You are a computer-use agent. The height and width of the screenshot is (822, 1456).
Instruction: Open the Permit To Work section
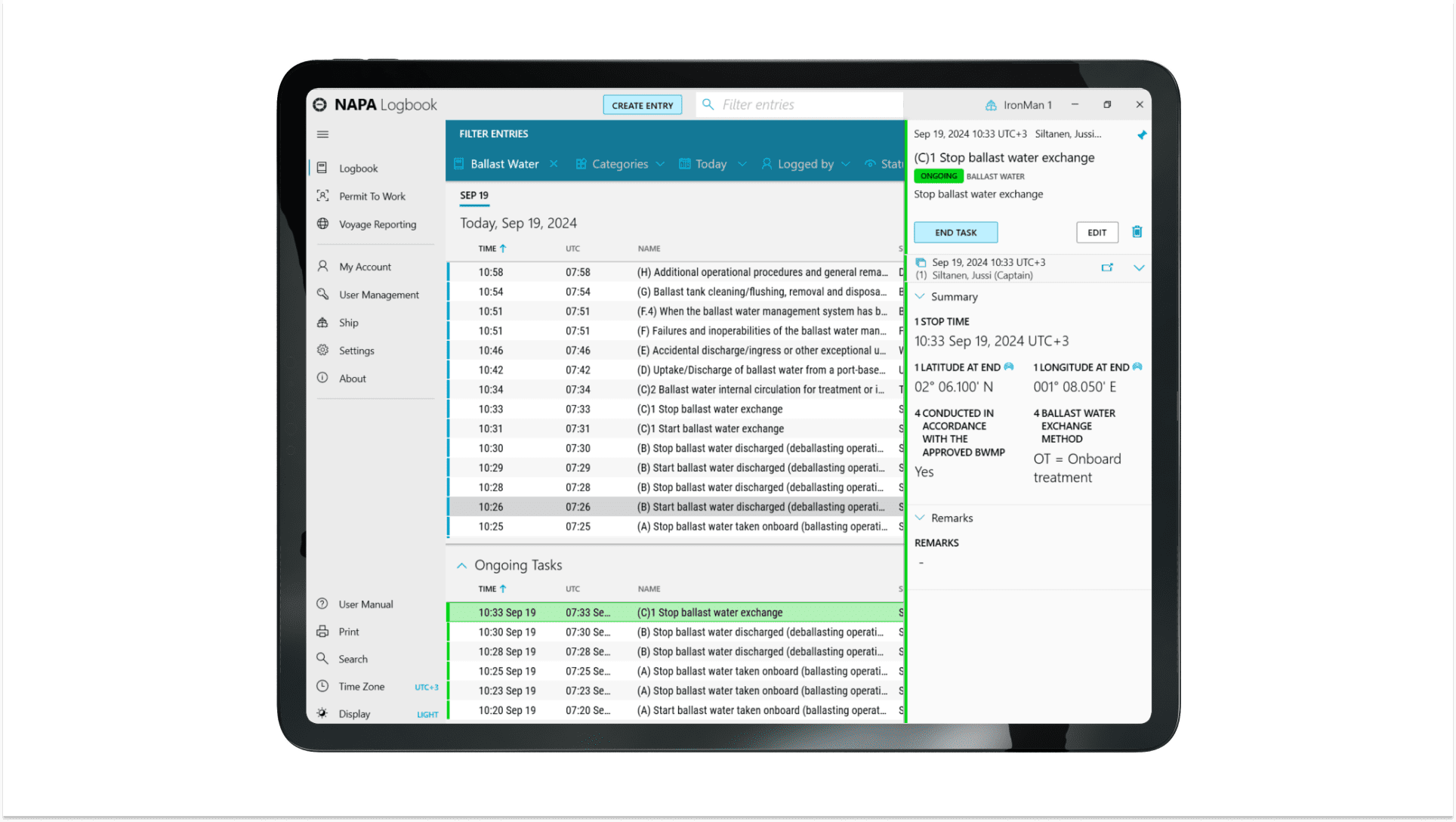(x=371, y=196)
